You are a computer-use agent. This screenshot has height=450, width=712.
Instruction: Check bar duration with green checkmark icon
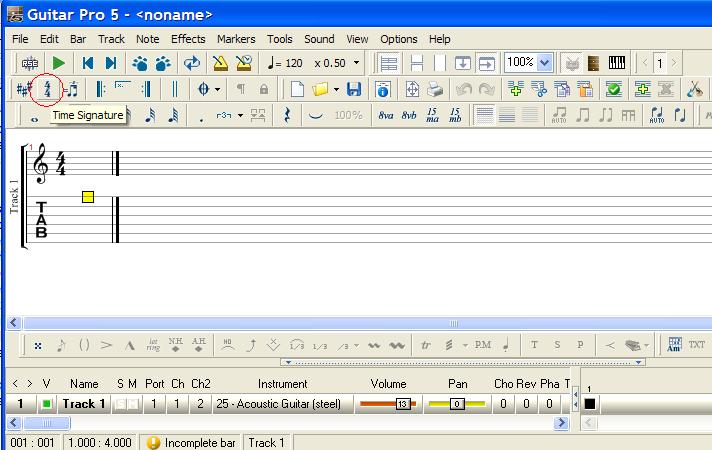click(614, 89)
